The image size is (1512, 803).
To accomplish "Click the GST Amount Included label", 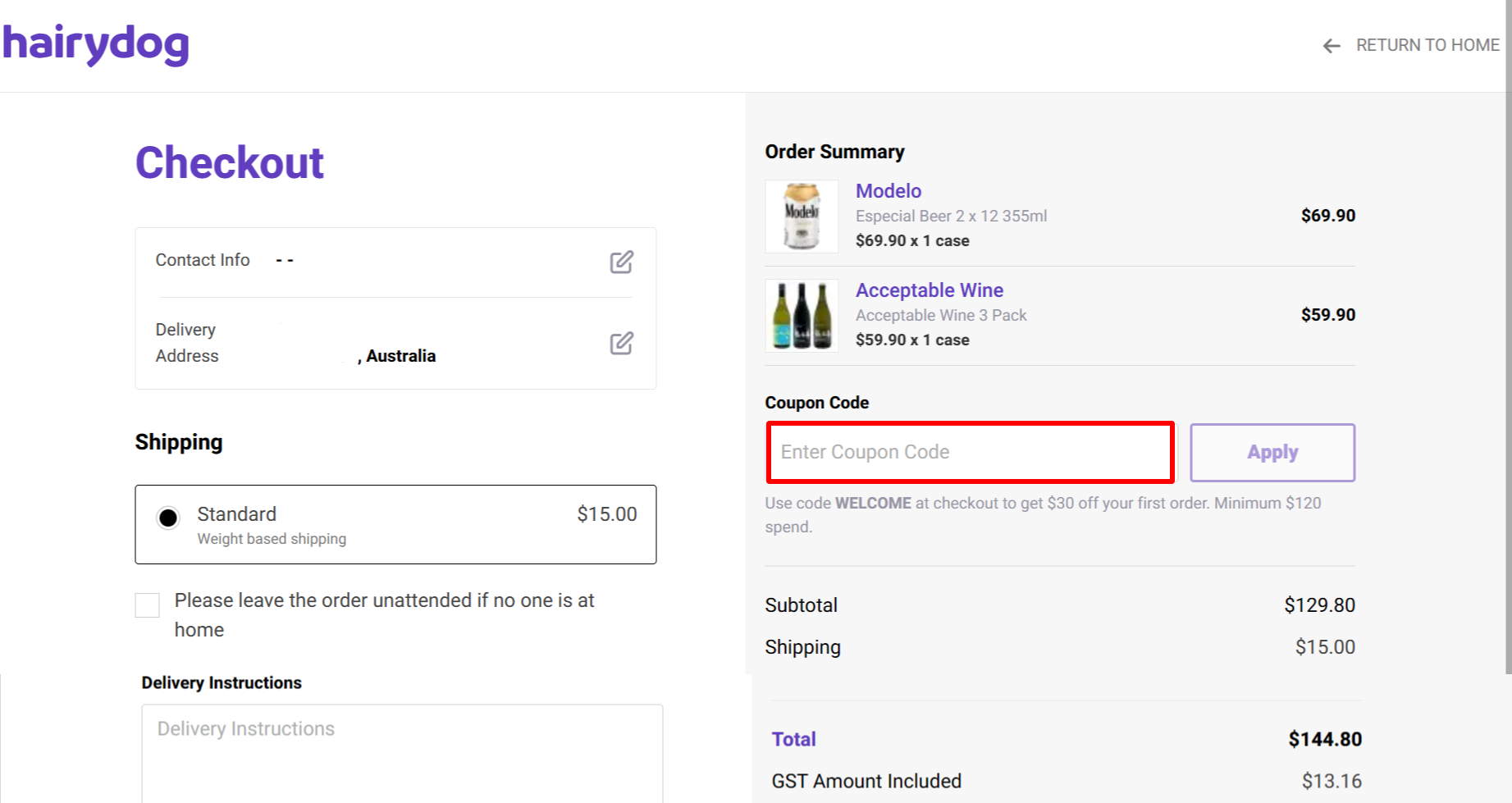I will click(866, 780).
